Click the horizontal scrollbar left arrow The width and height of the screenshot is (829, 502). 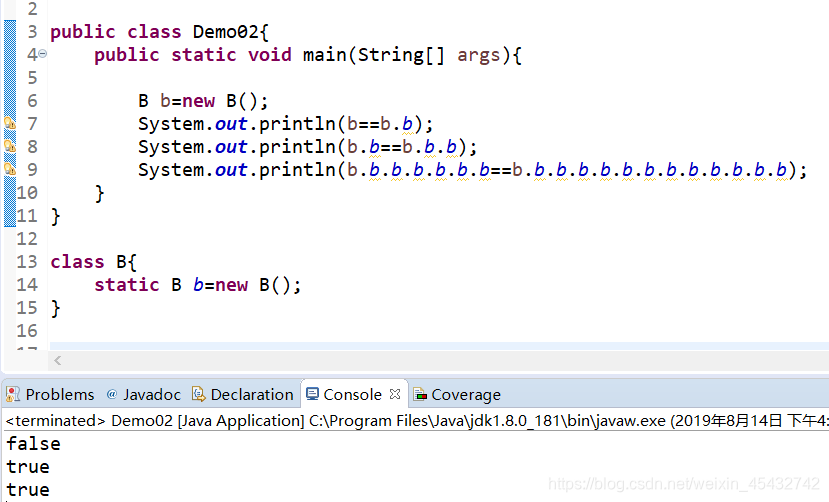(x=58, y=360)
